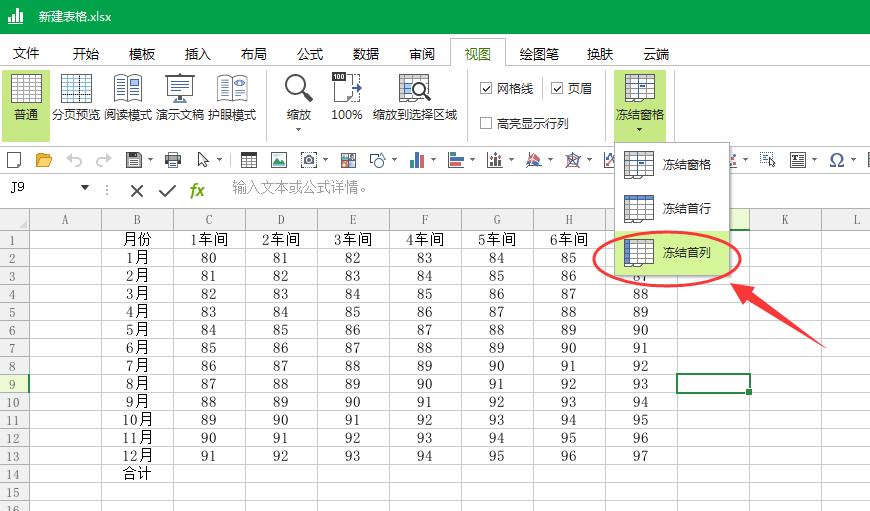Insert the stock chart icon

point(494,160)
